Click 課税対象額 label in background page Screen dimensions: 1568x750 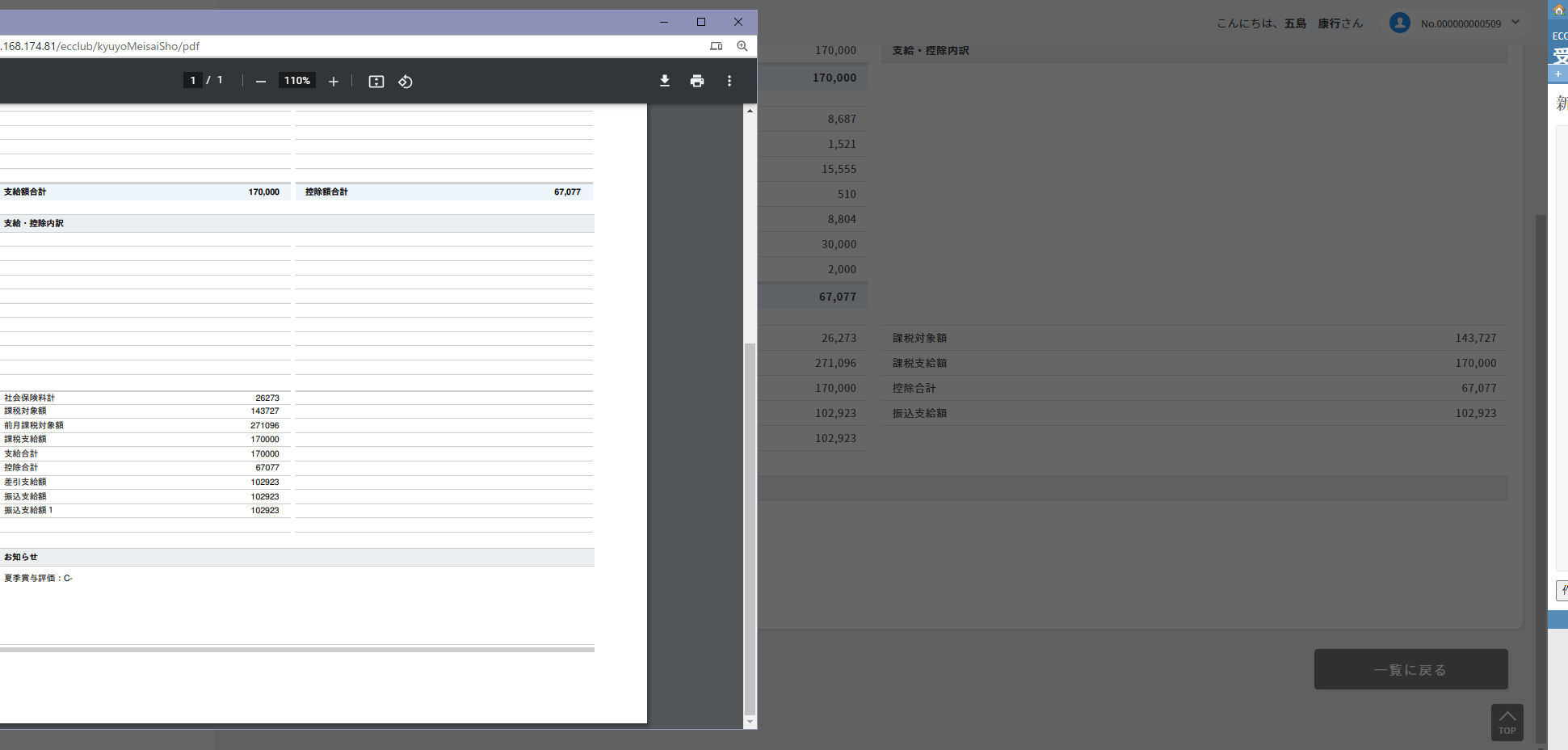pos(919,338)
